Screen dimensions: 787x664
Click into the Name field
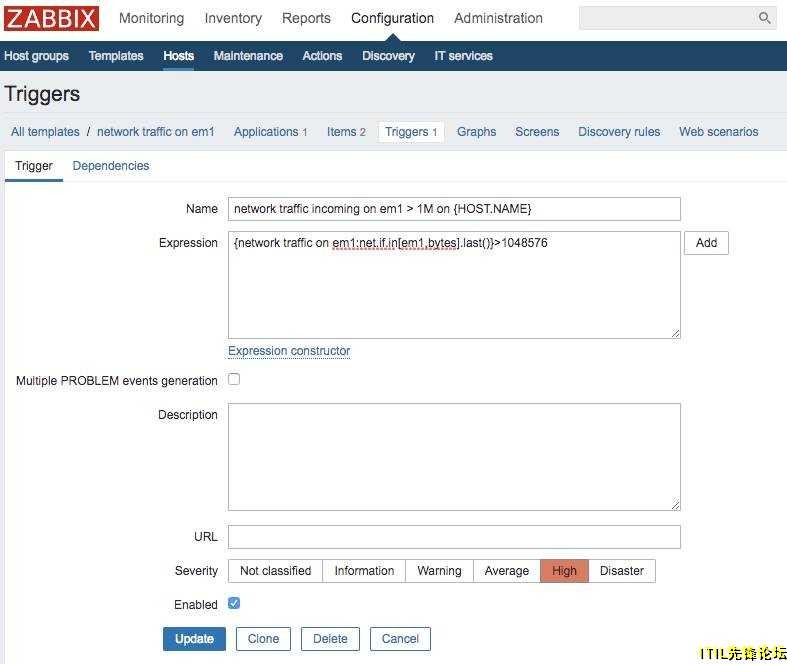[454, 209]
